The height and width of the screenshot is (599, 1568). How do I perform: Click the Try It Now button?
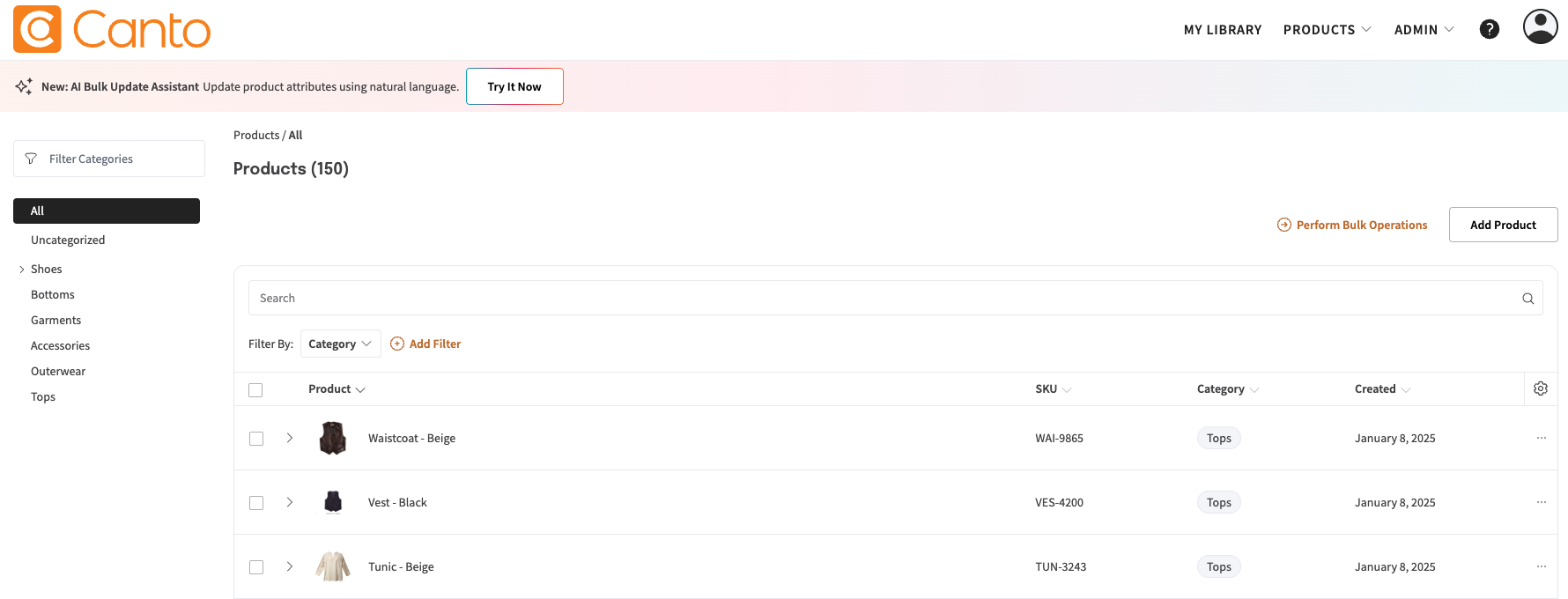[x=514, y=86]
